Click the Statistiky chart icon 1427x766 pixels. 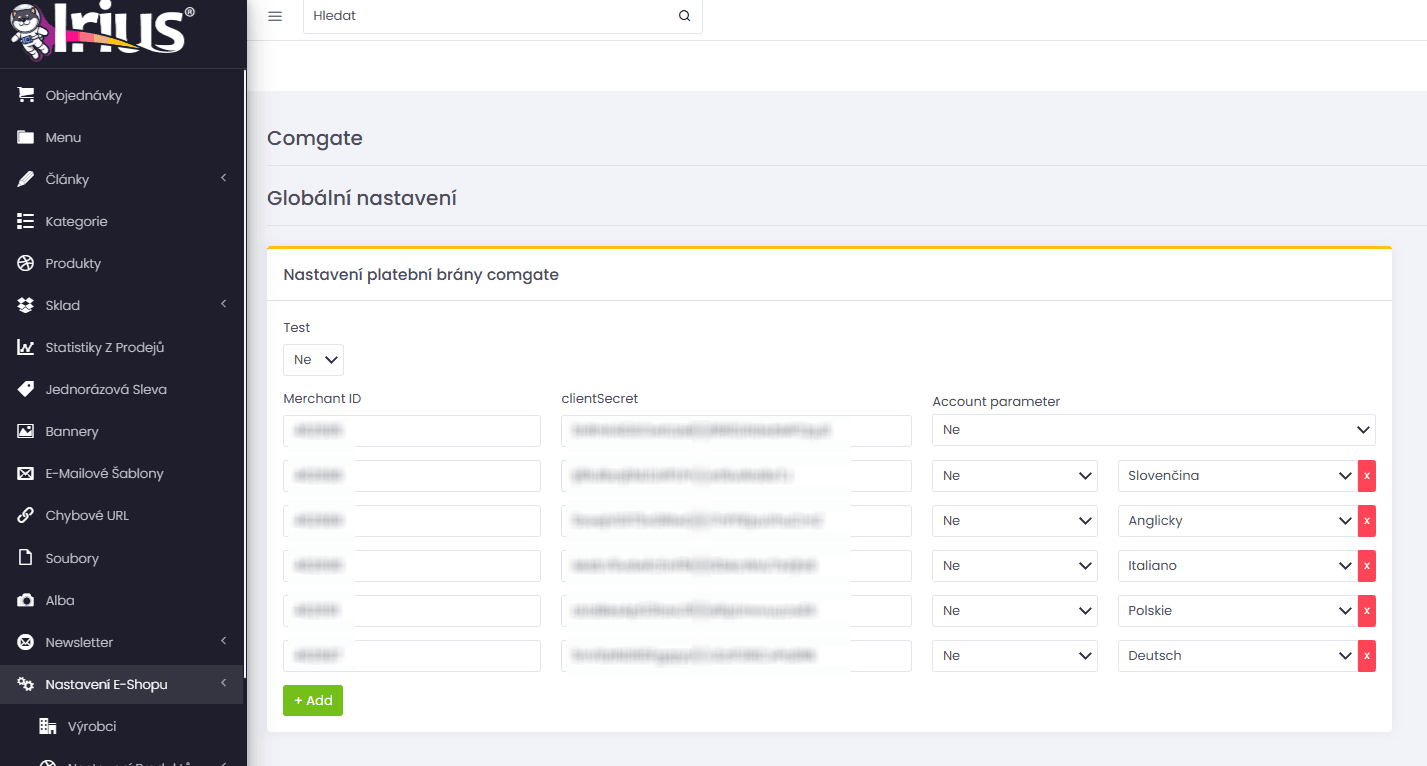tap(26, 347)
